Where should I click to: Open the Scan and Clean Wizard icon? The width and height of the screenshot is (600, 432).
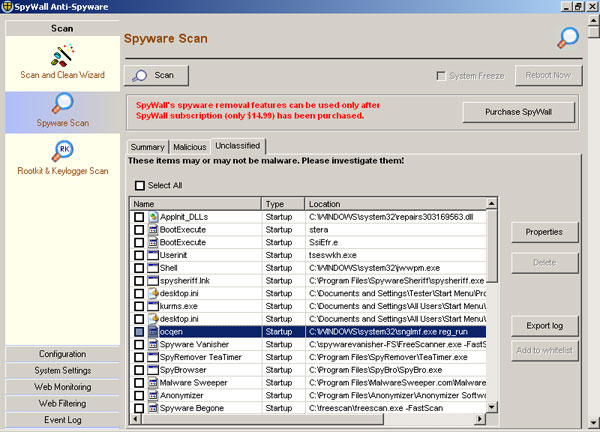coord(62,55)
